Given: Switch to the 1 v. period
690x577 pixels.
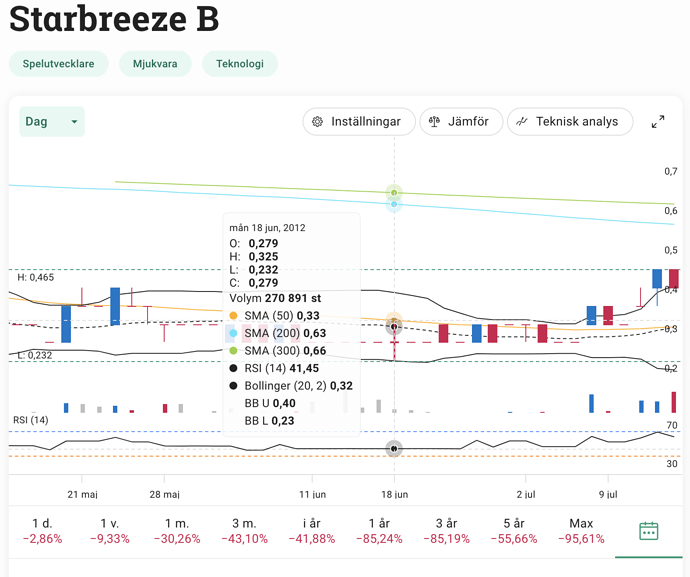Looking at the screenshot, I should (110, 531).
